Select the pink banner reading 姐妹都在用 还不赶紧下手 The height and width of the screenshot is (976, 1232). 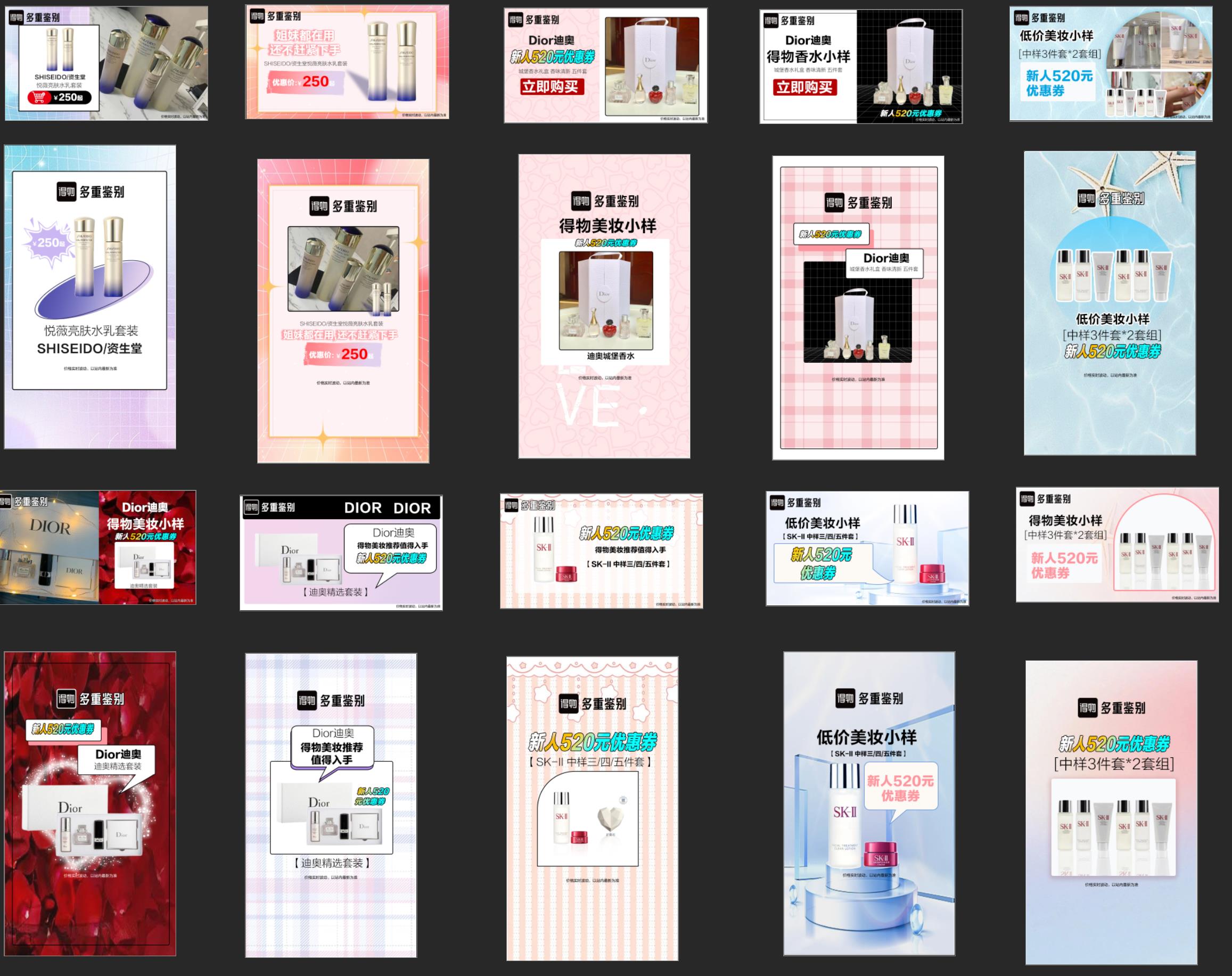pos(348,62)
